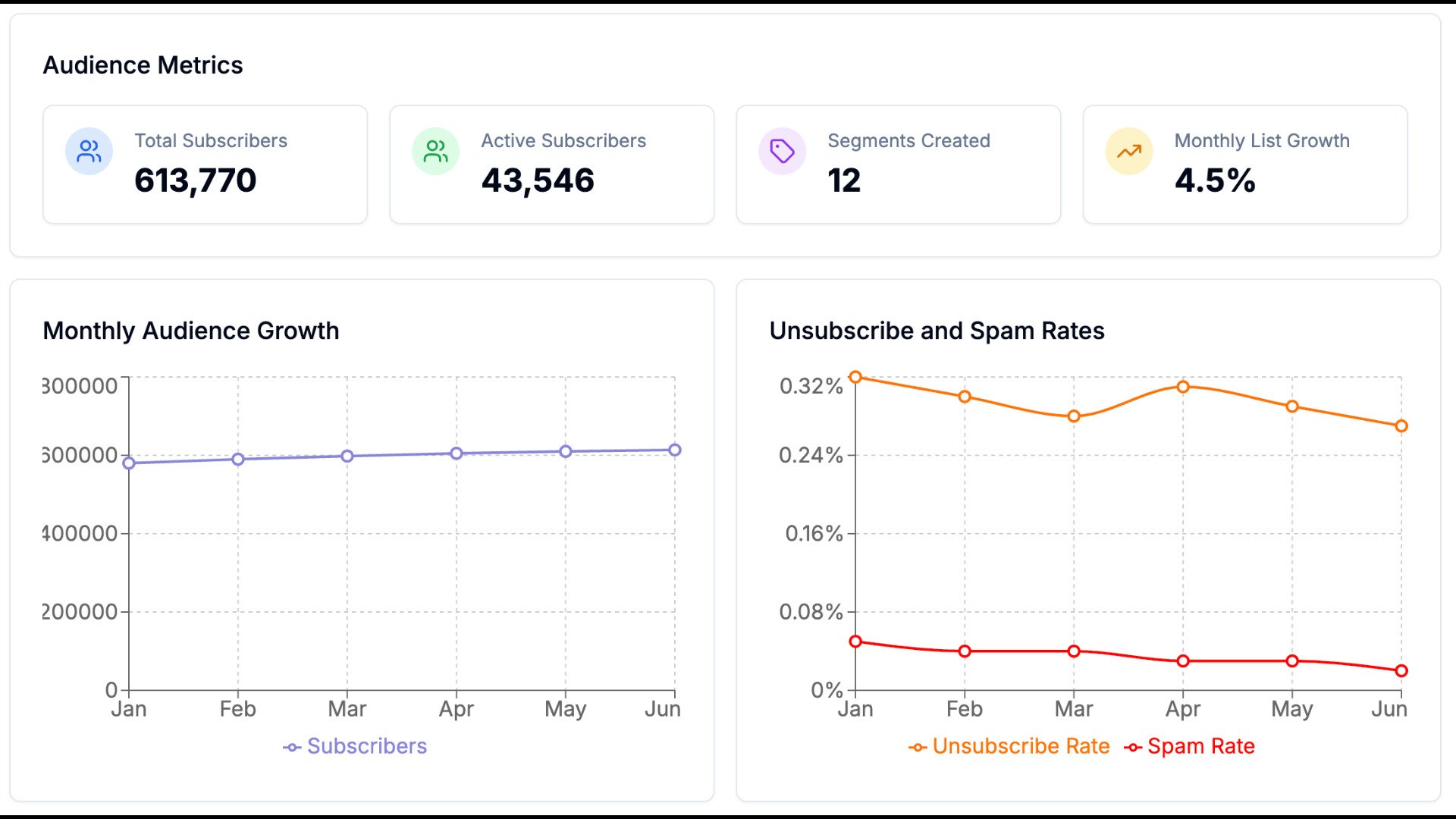
Task: Click March data point on Unsubscribe Rate line
Action: coord(1073,416)
